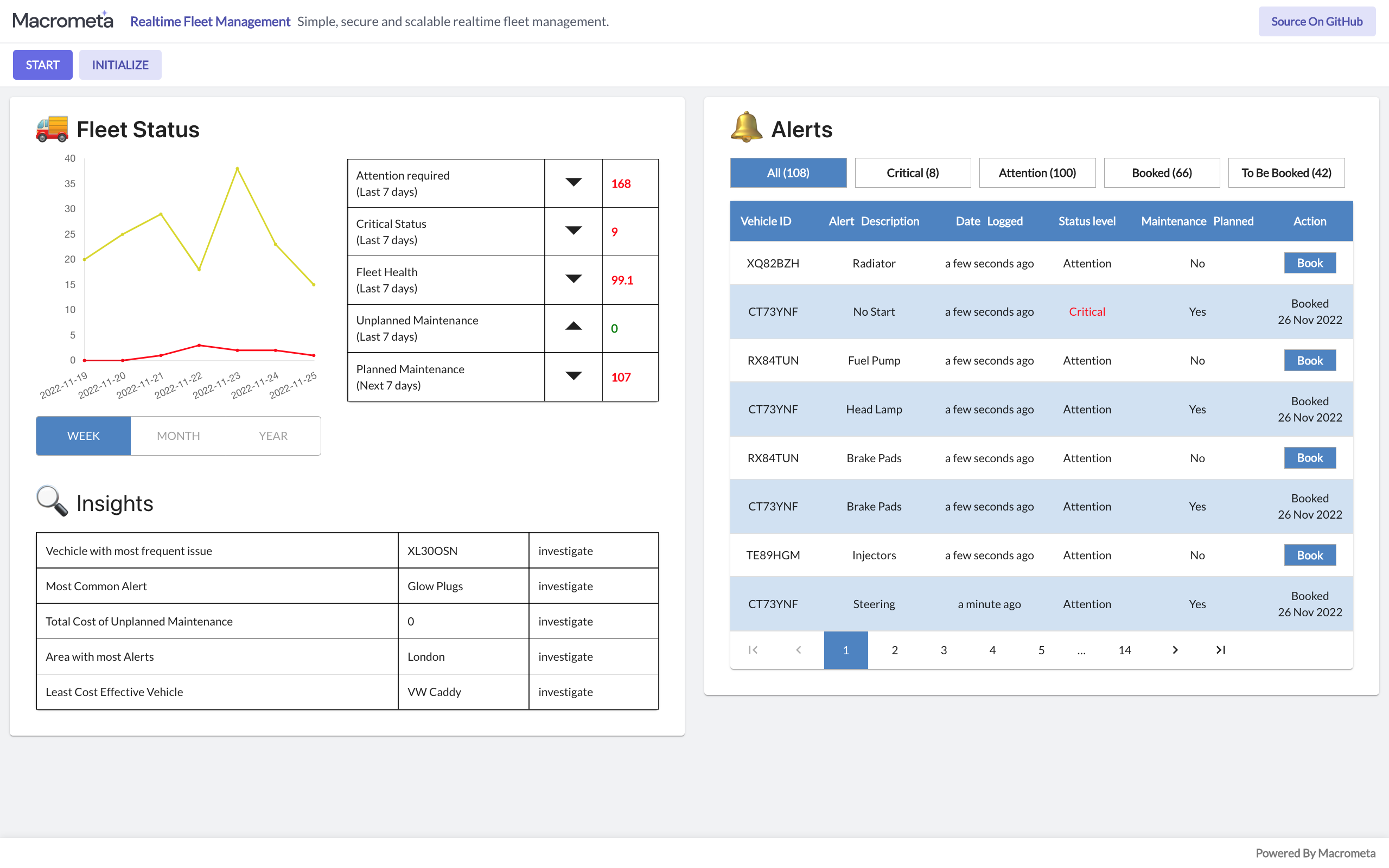
Task: Switch chart range to YEAR
Action: [272, 436]
